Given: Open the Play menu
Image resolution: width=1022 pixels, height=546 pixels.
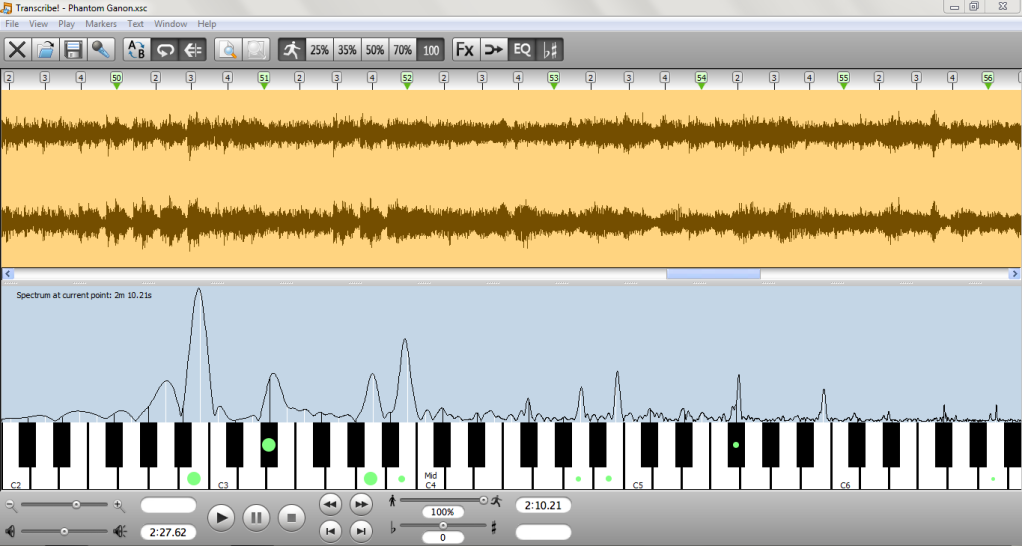Looking at the screenshot, I should [x=66, y=23].
